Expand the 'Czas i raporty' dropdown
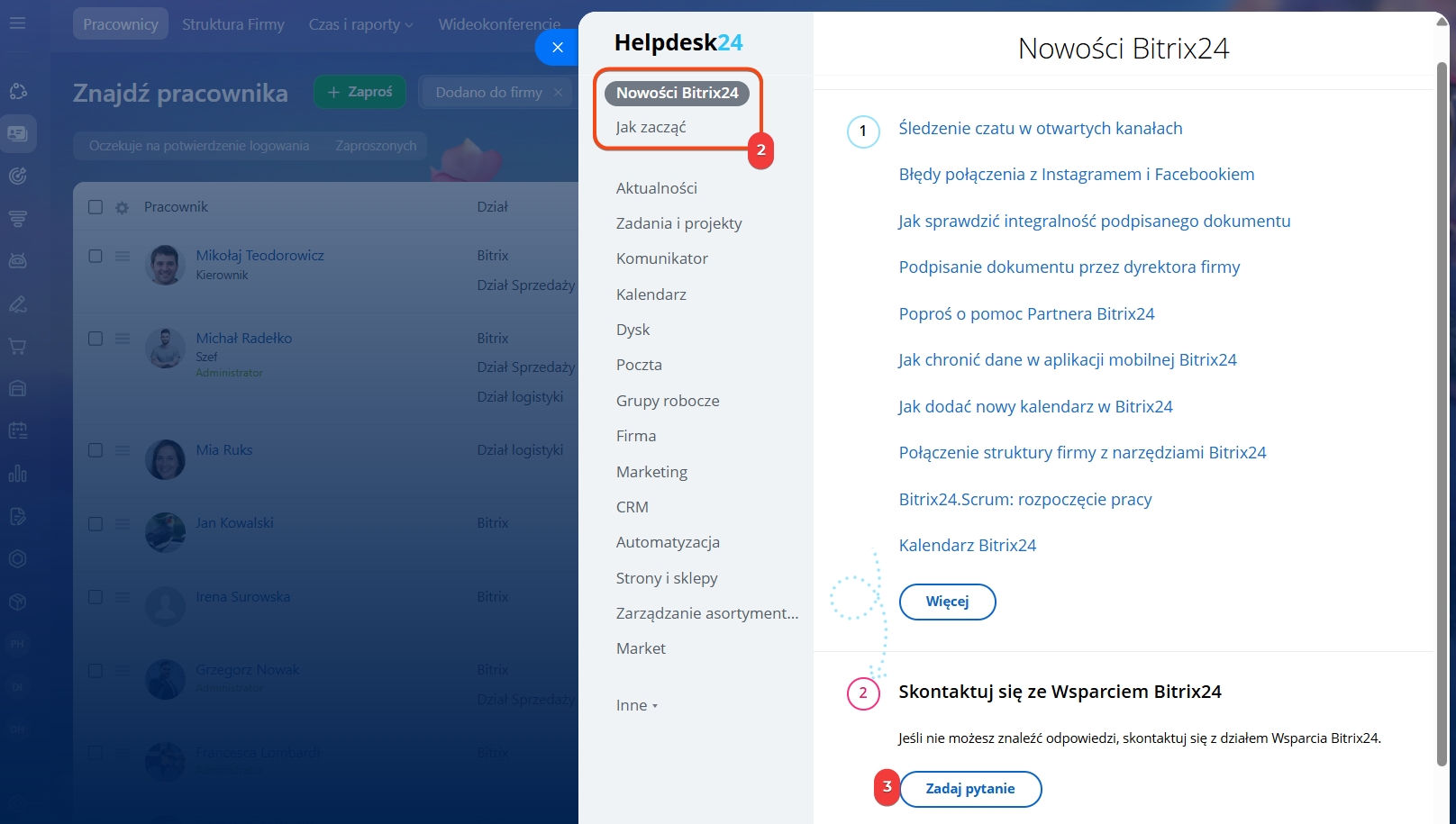 (360, 24)
